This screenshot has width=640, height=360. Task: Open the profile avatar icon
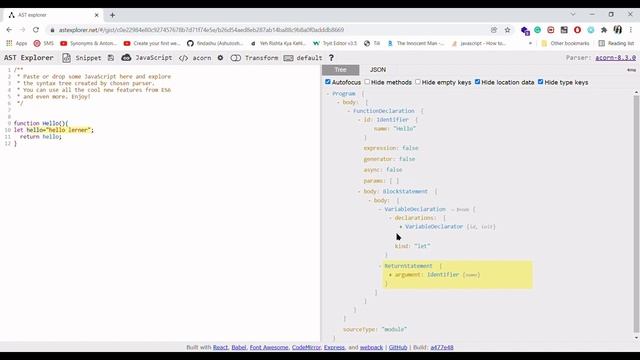[618, 30]
